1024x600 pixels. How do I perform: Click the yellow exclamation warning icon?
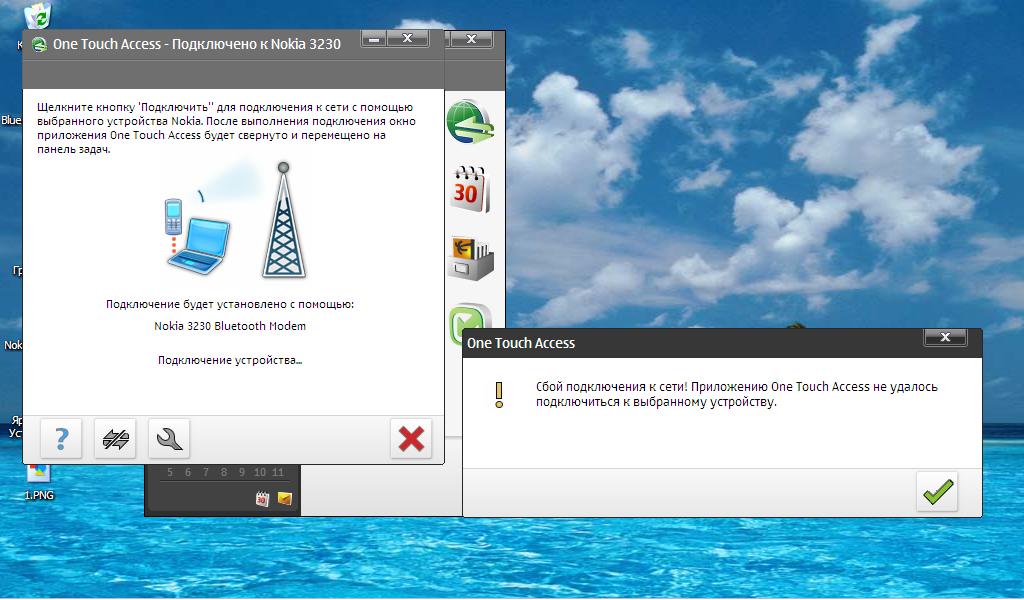point(499,395)
